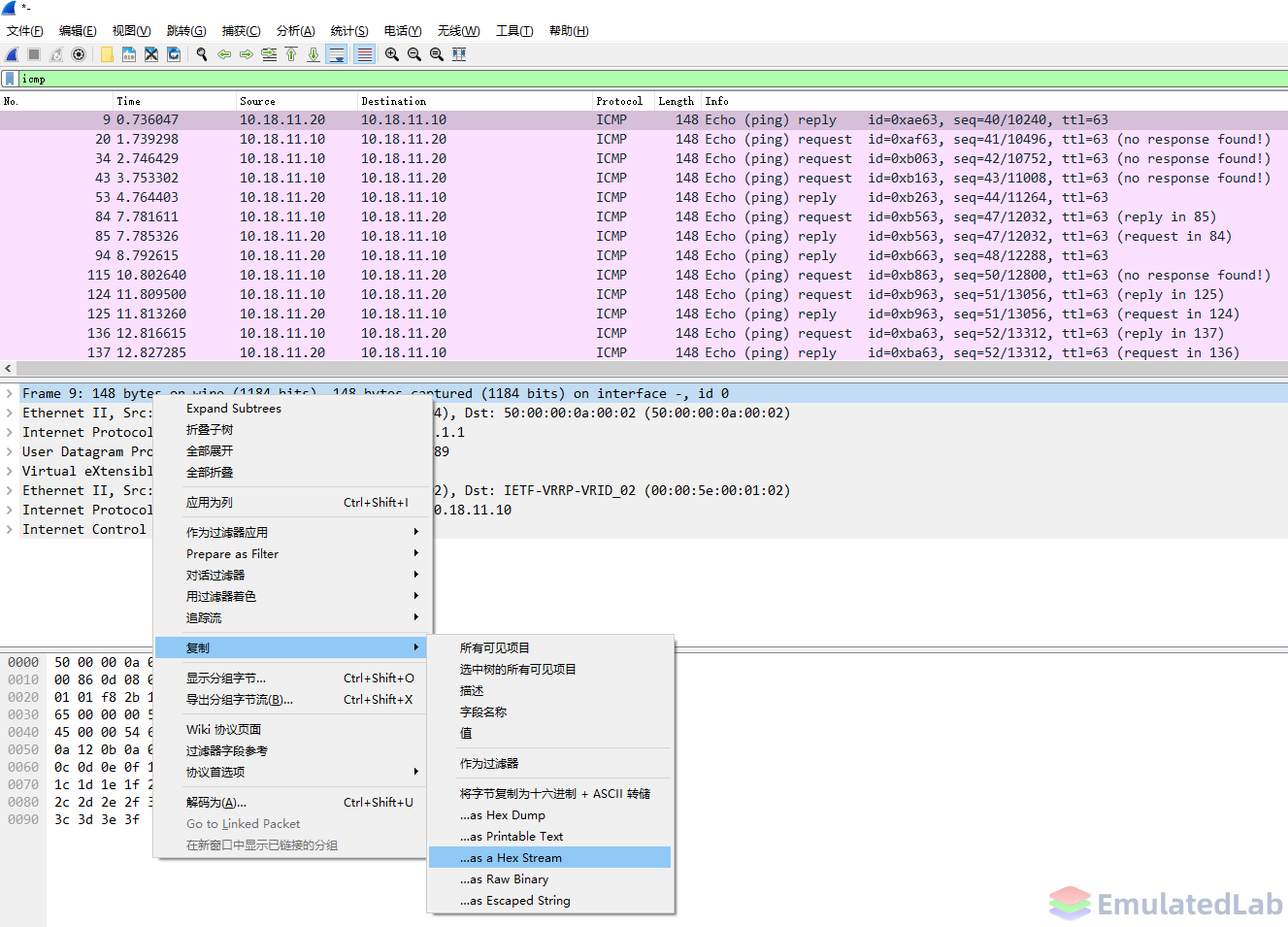Open the 帮助(H) menu
Viewport: 1288px width, 927px height.
[569, 31]
